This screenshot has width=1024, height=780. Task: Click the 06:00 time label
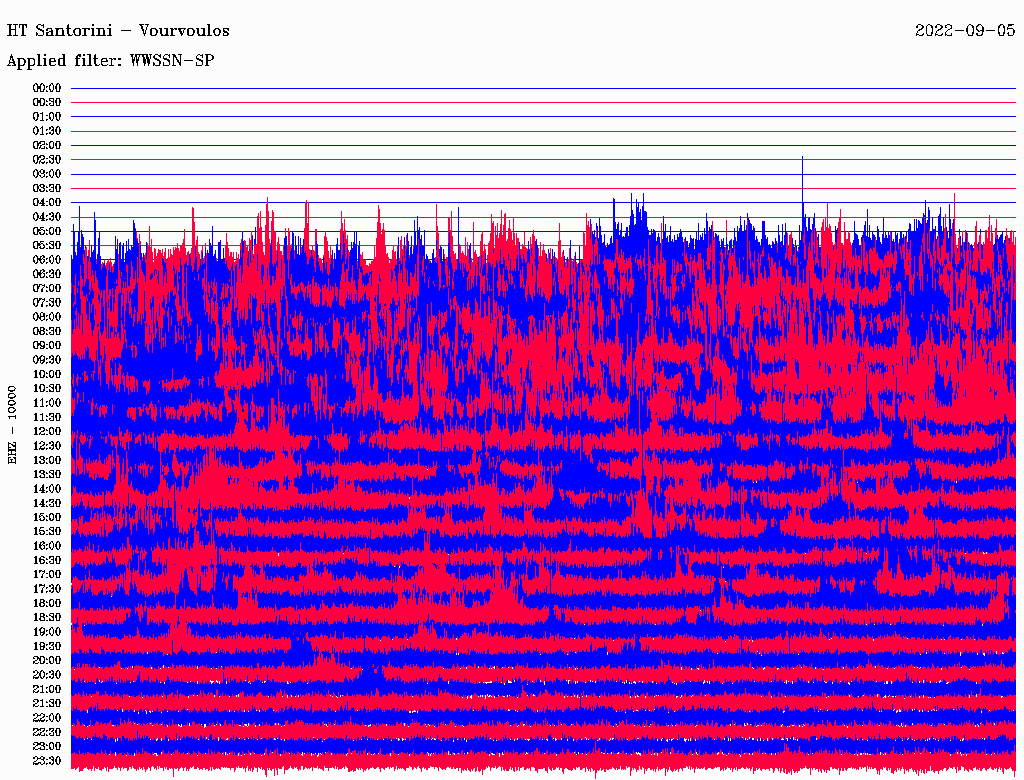coord(47,260)
